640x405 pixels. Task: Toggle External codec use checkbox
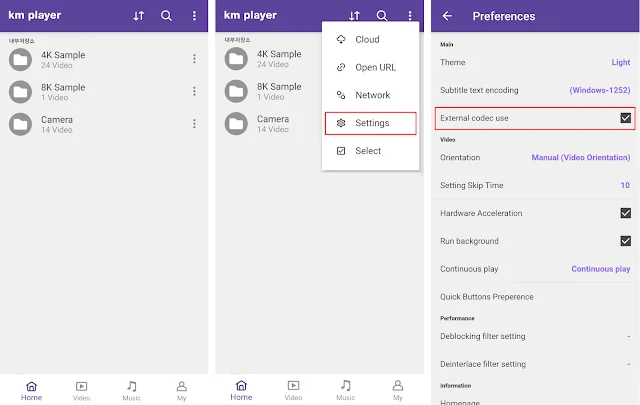click(625, 118)
